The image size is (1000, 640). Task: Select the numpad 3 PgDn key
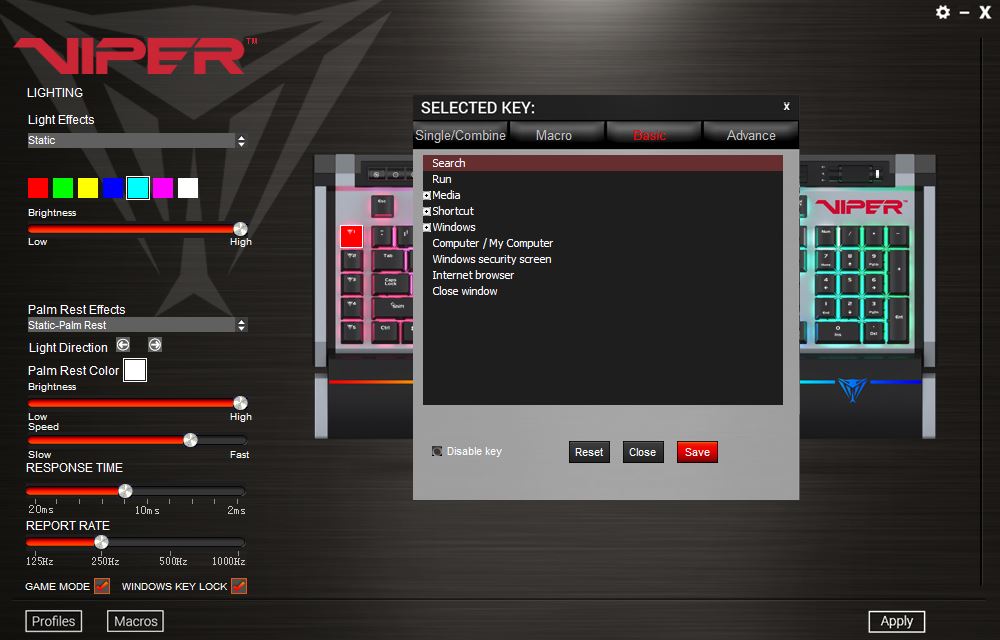click(874, 308)
